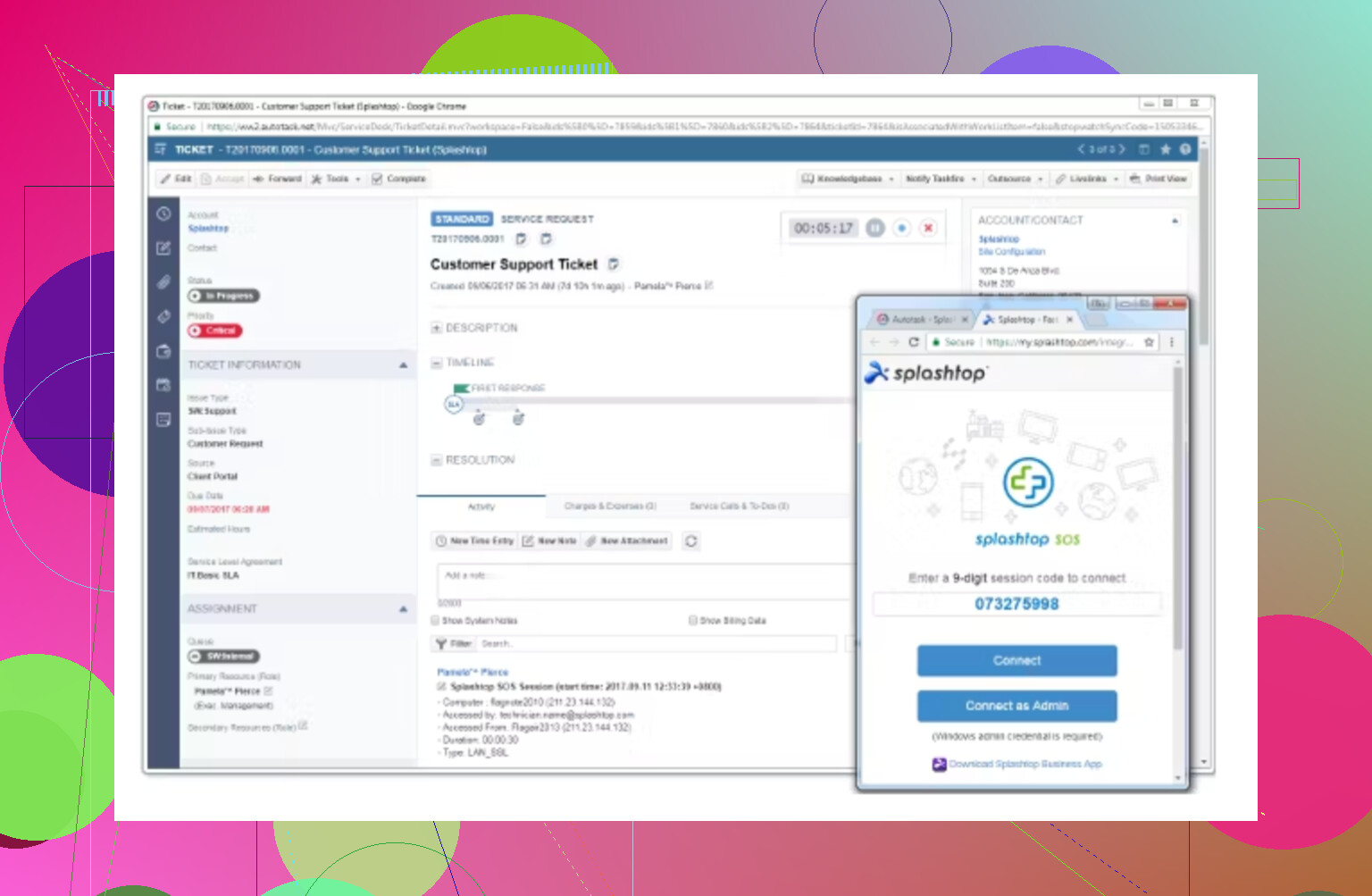Click the Connect as Admin button
Image resolution: width=1372 pixels, height=896 pixels.
click(1016, 706)
